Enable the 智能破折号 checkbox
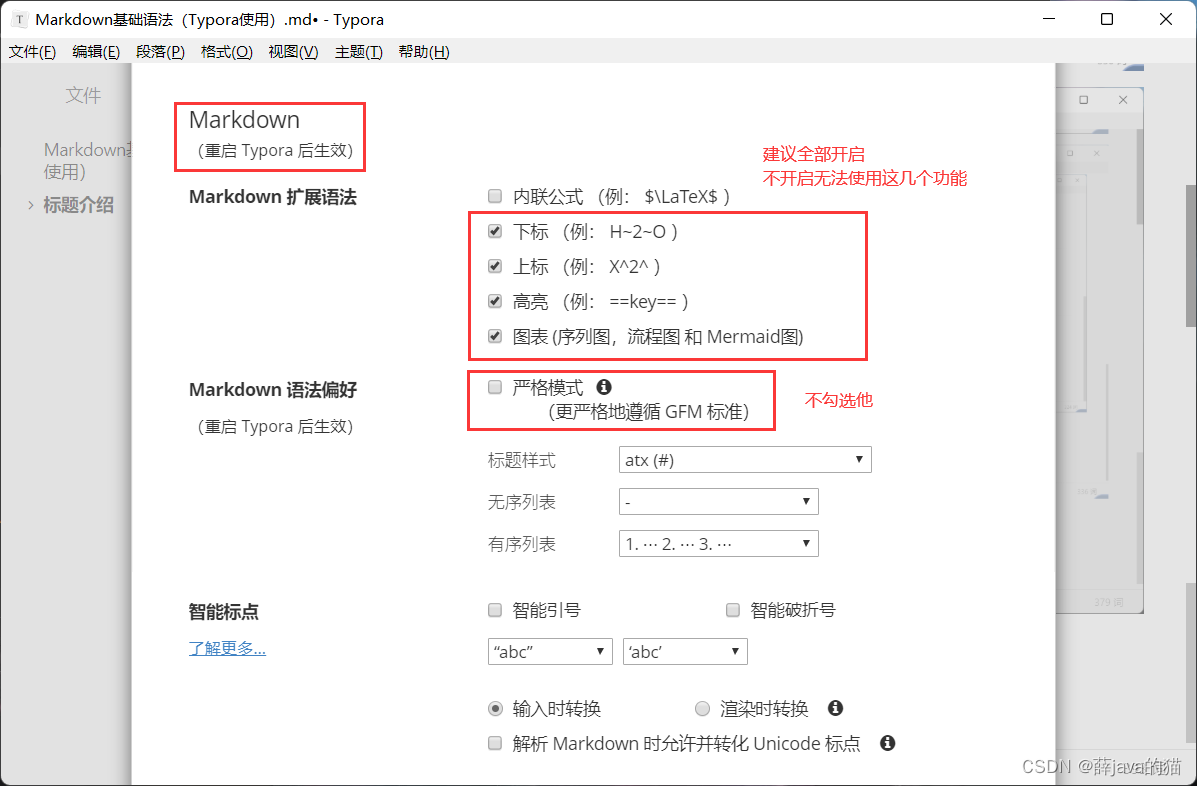 click(732, 610)
